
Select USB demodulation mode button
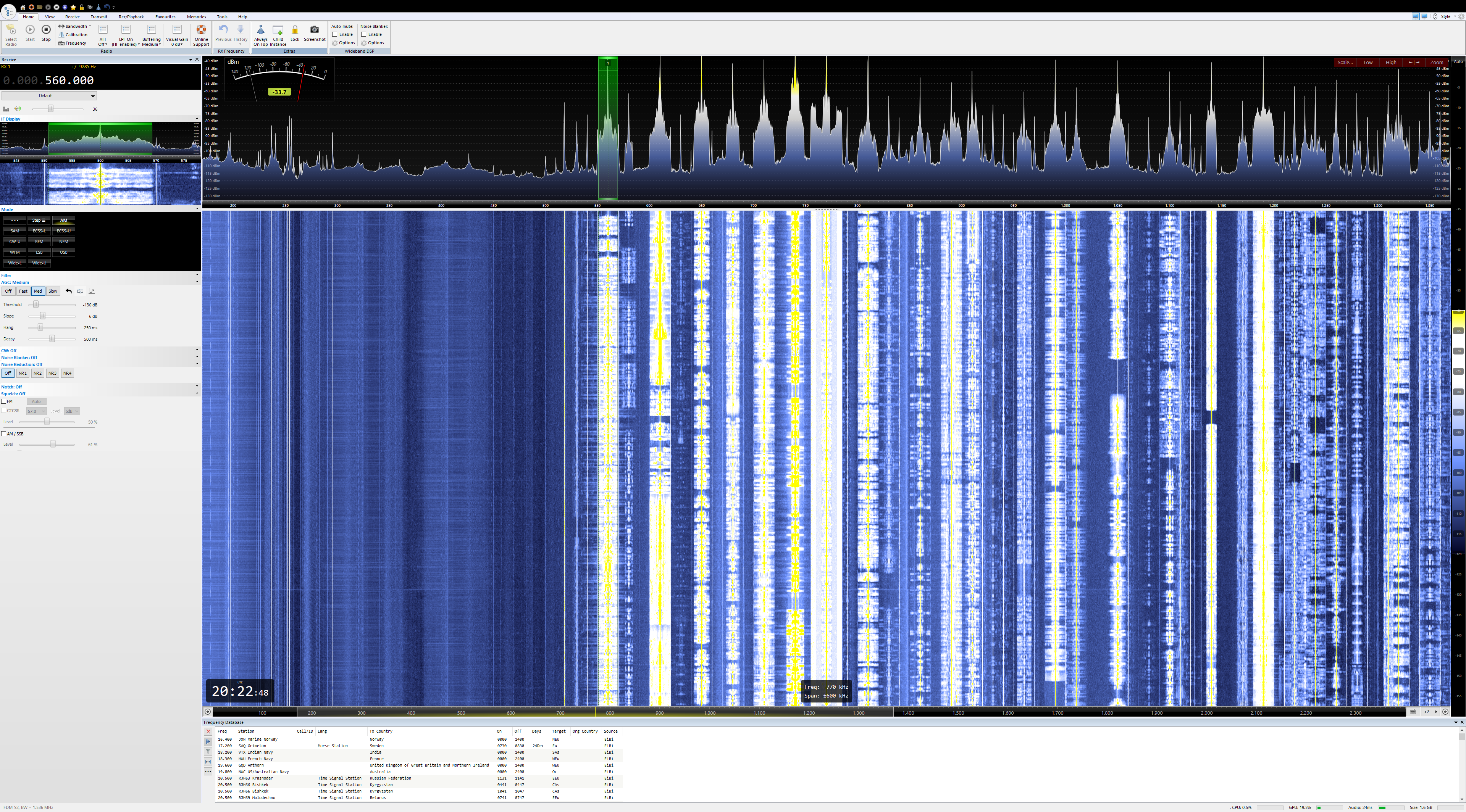point(63,253)
